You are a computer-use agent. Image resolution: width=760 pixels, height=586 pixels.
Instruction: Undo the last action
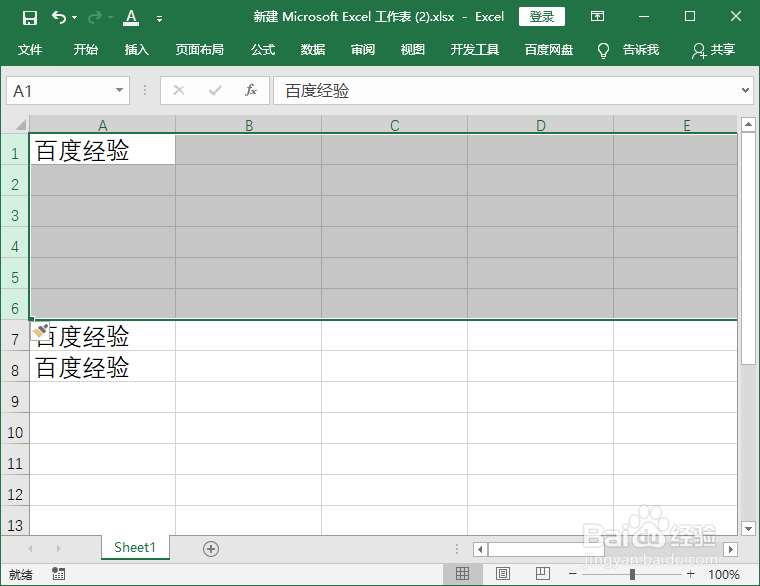point(59,17)
